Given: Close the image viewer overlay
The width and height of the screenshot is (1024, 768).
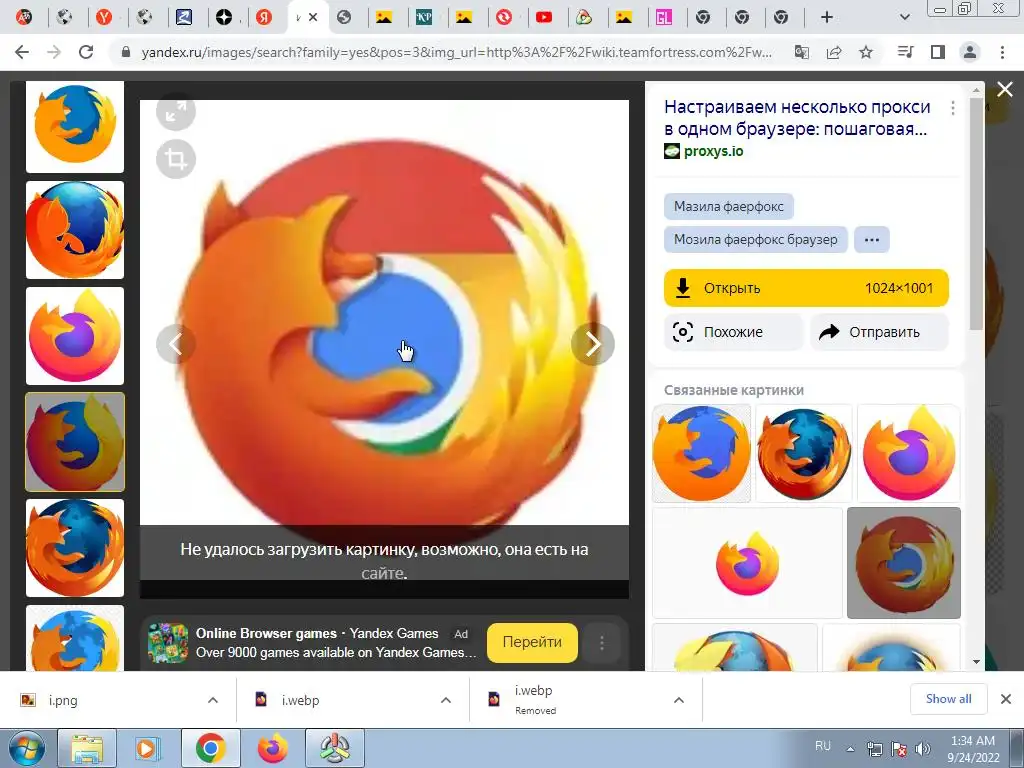Looking at the screenshot, I should pyautogui.click(x=1004, y=89).
